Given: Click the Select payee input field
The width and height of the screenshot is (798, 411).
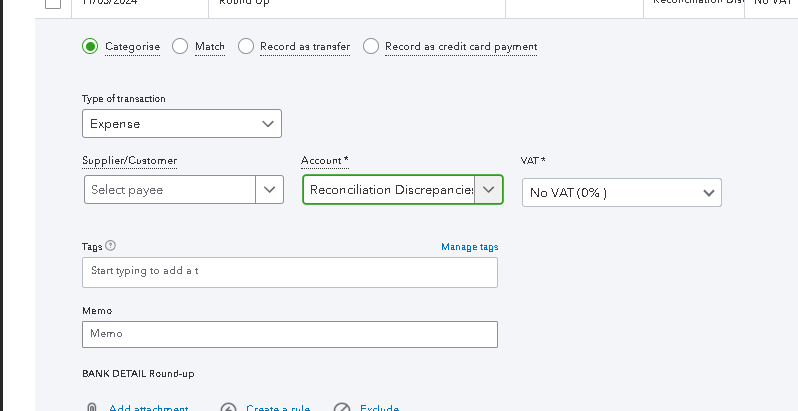Looking at the screenshot, I should [x=170, y=190].
